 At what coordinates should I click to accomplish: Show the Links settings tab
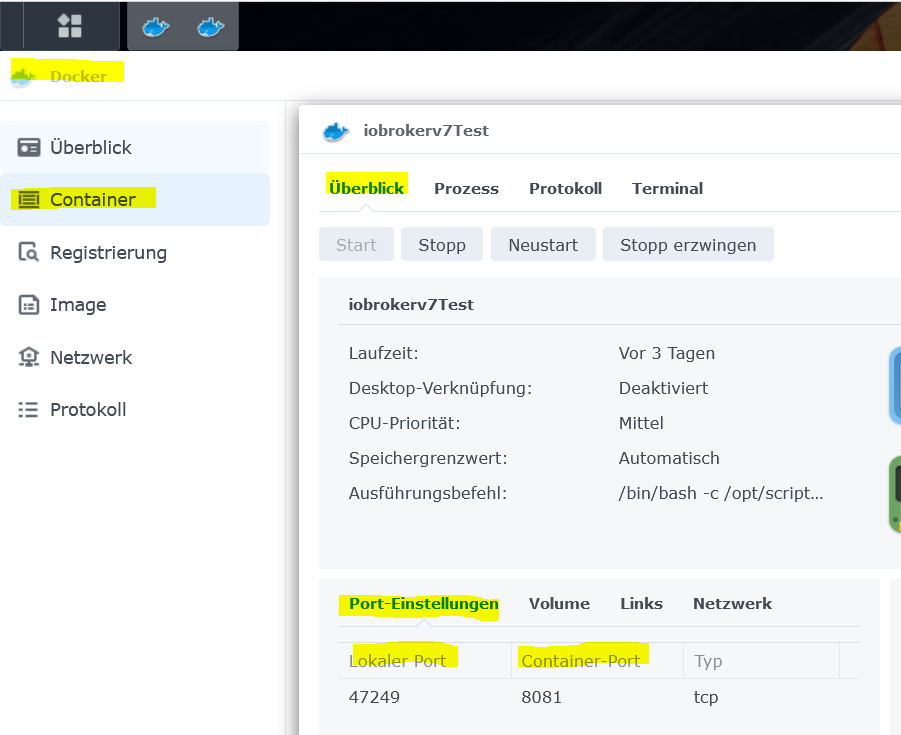641,603
